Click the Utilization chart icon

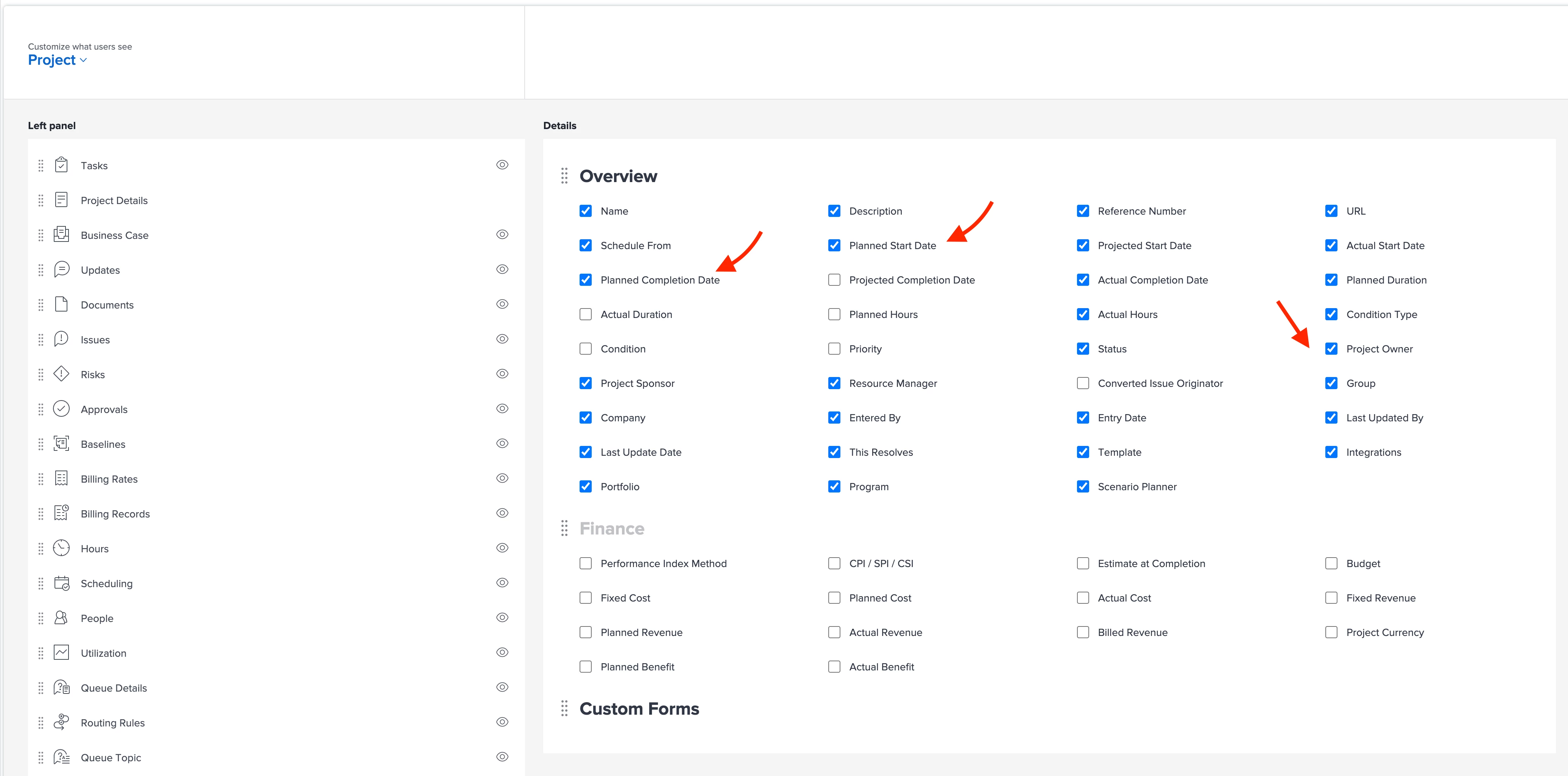point(61,653)
